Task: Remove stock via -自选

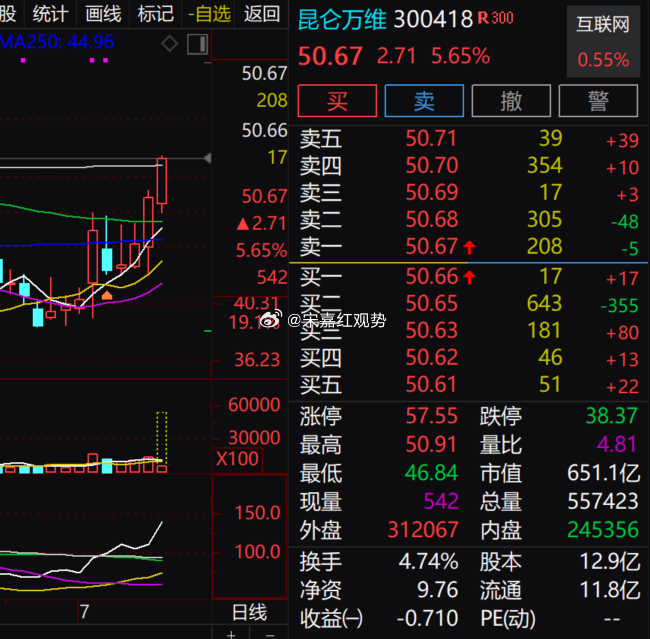Action: tap(209, 14)
